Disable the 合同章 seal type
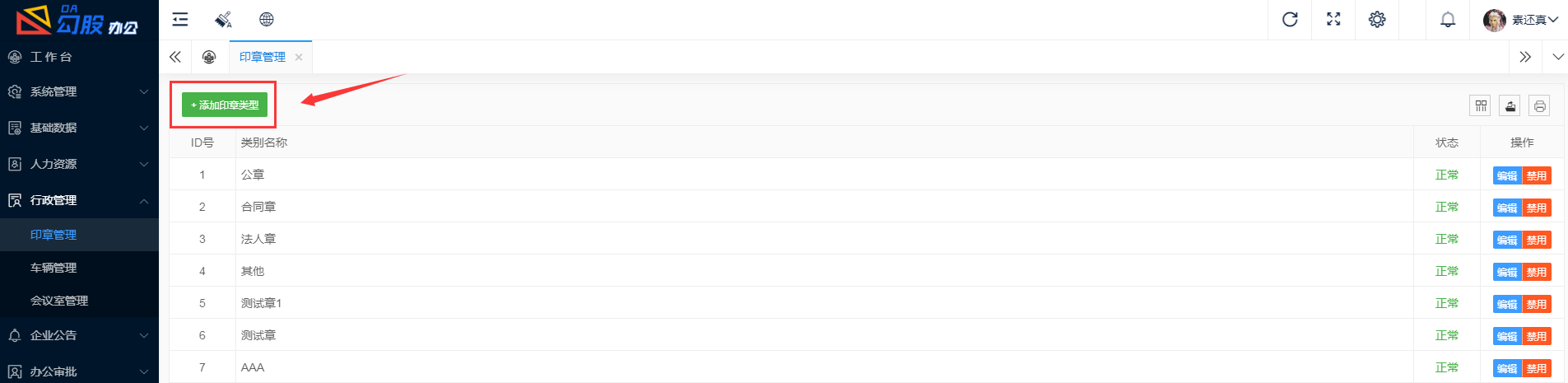 click(1537, 208)
